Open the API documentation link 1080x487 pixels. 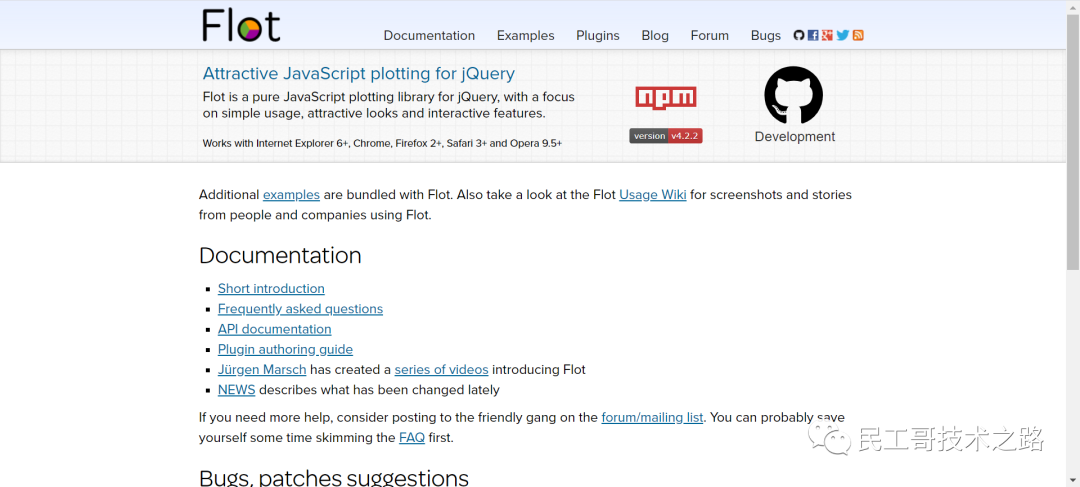point(275,329)
